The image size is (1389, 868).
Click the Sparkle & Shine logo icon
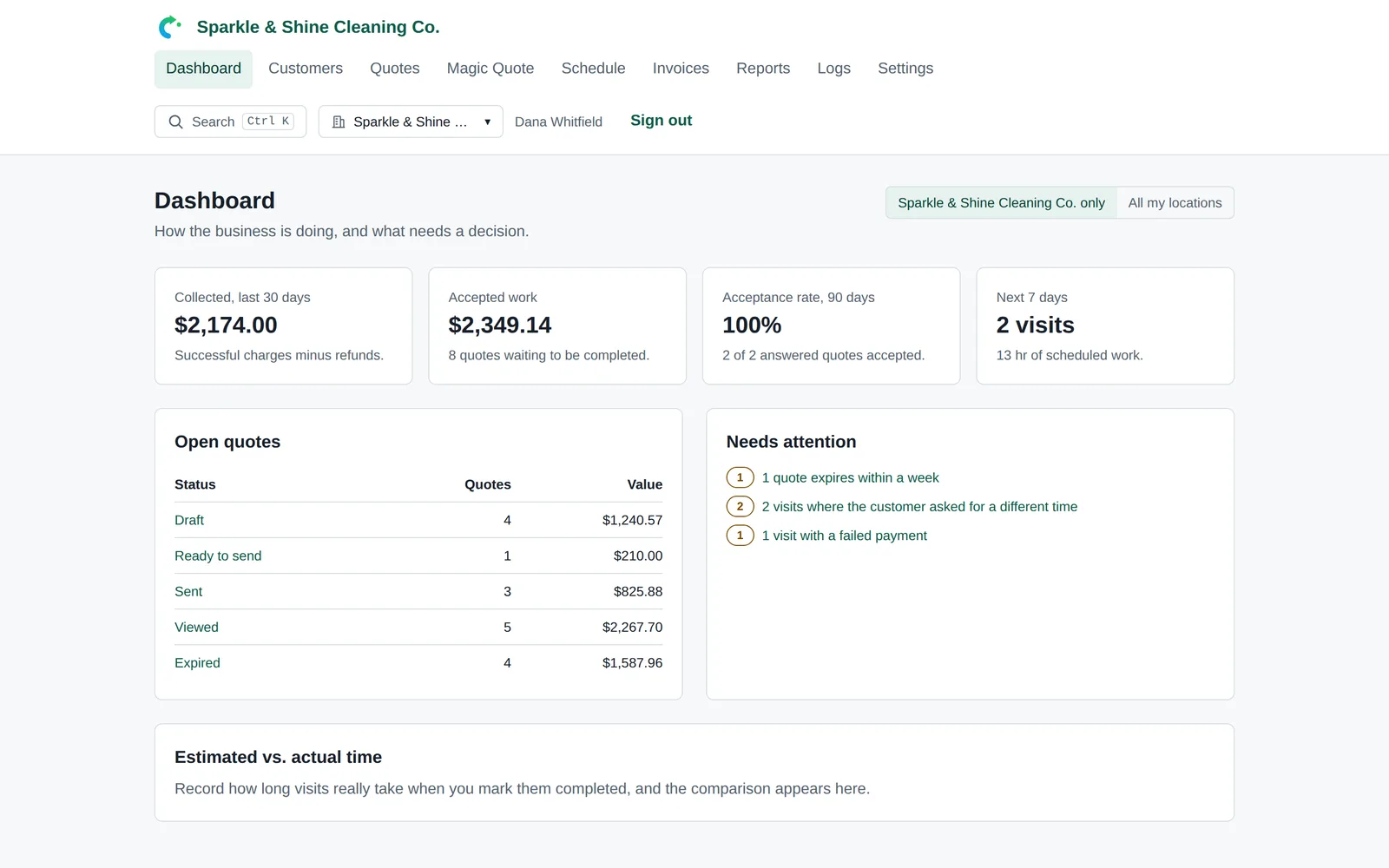coord(169,27)
